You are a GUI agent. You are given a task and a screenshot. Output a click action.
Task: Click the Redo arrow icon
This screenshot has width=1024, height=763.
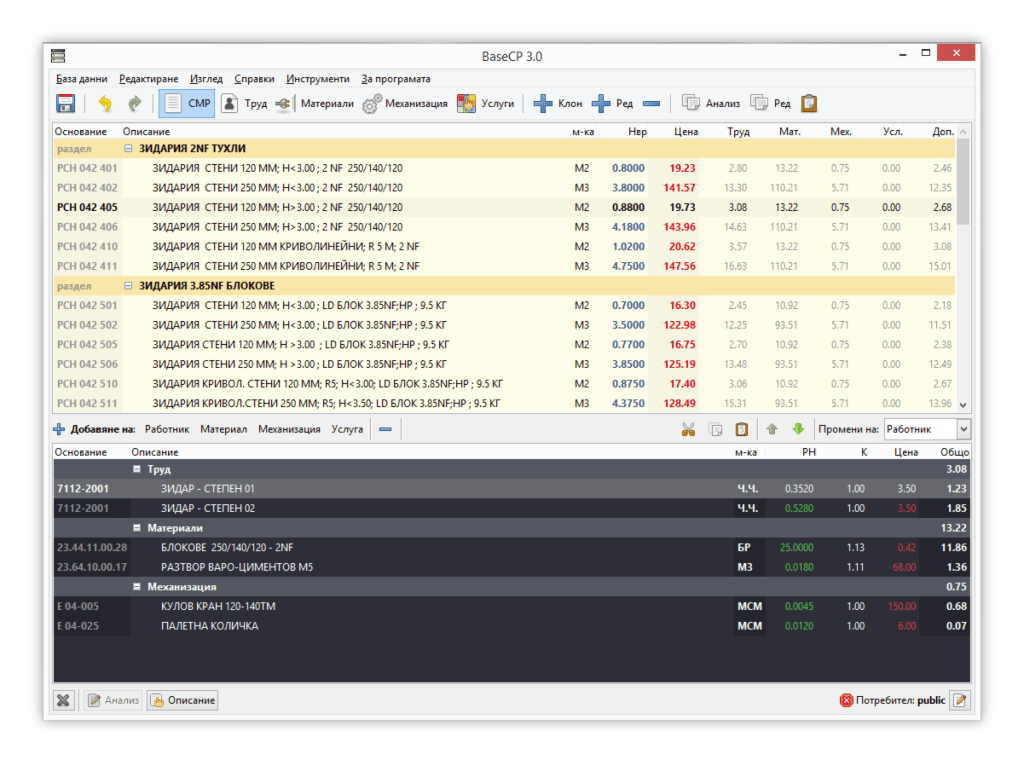[134, 103]
